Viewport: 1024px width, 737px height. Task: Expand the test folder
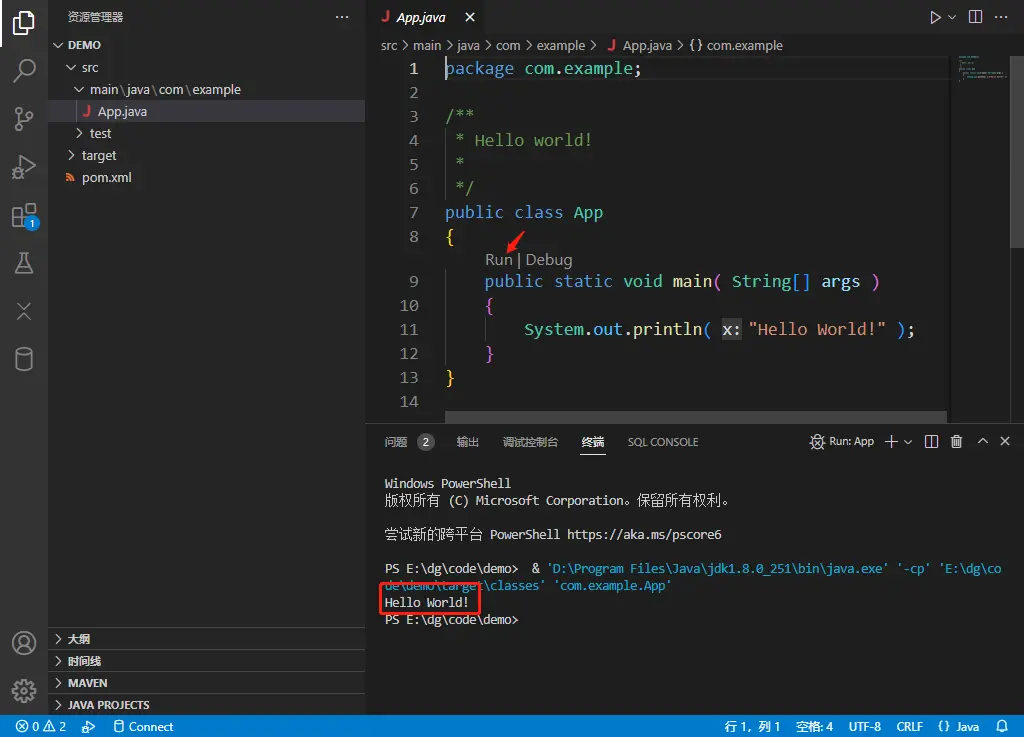tap(206, 133)
